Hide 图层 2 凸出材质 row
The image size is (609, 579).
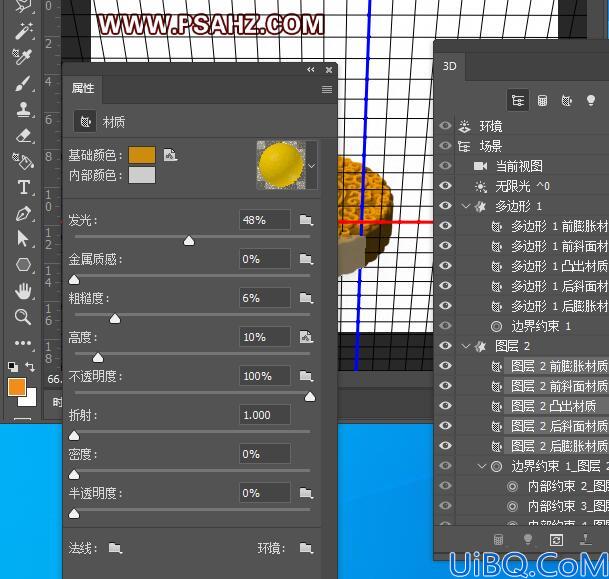point(445,405)
